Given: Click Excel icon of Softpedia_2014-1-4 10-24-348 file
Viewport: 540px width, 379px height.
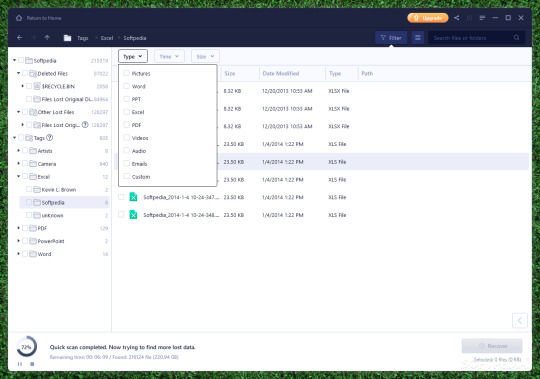Looking at the screenshot, I should click(133, 215).
